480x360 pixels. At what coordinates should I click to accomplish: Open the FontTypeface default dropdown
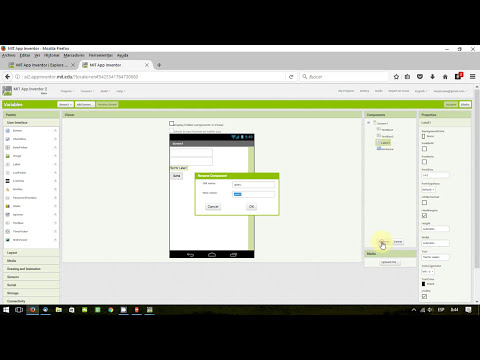(x=428, y=189)
